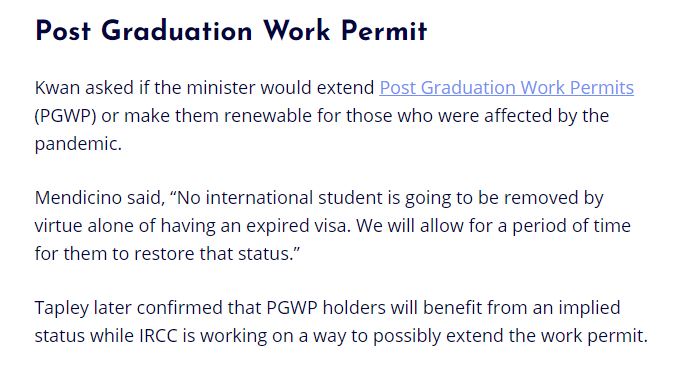Click the name Mendicino in second paragraph
Image resolution: width=684 pixels, height=371 pixels.
click(78, 198)
